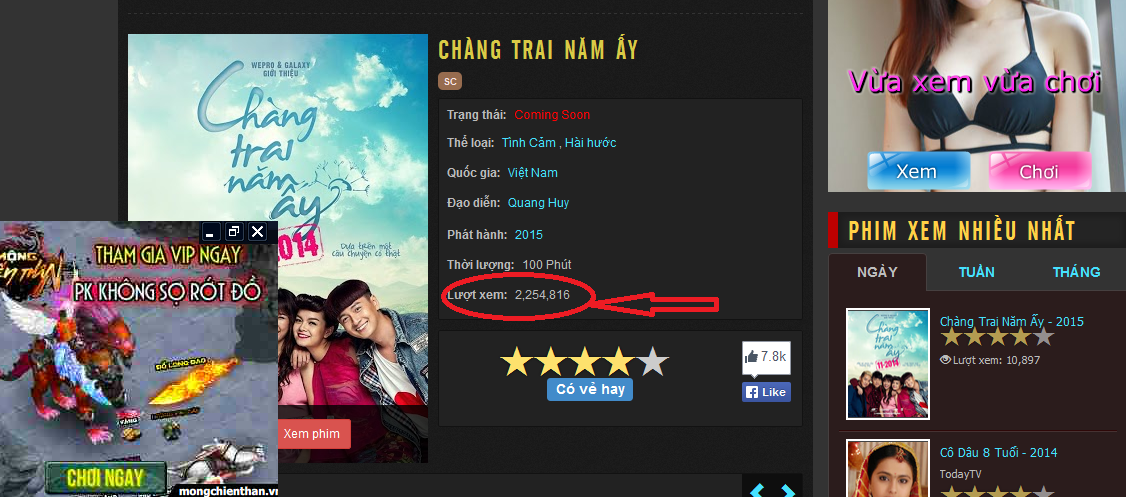Open the Tình Cảm genre link
1126x497 pixels.
point(529,143)
